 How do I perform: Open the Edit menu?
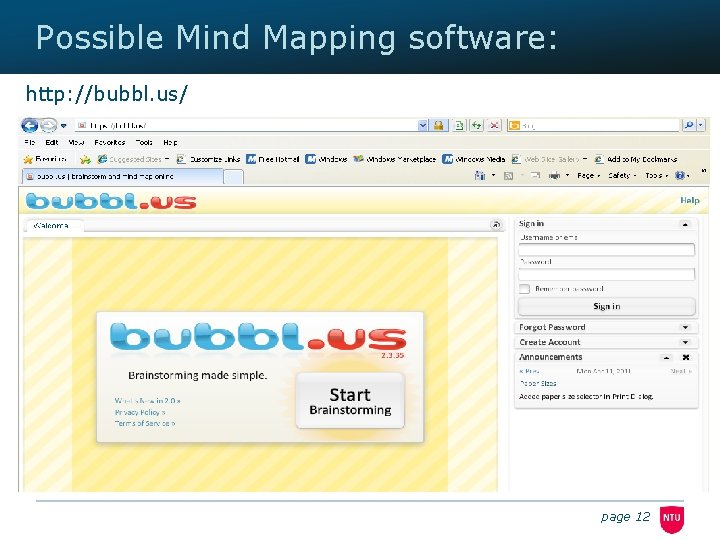click(51, 142)
